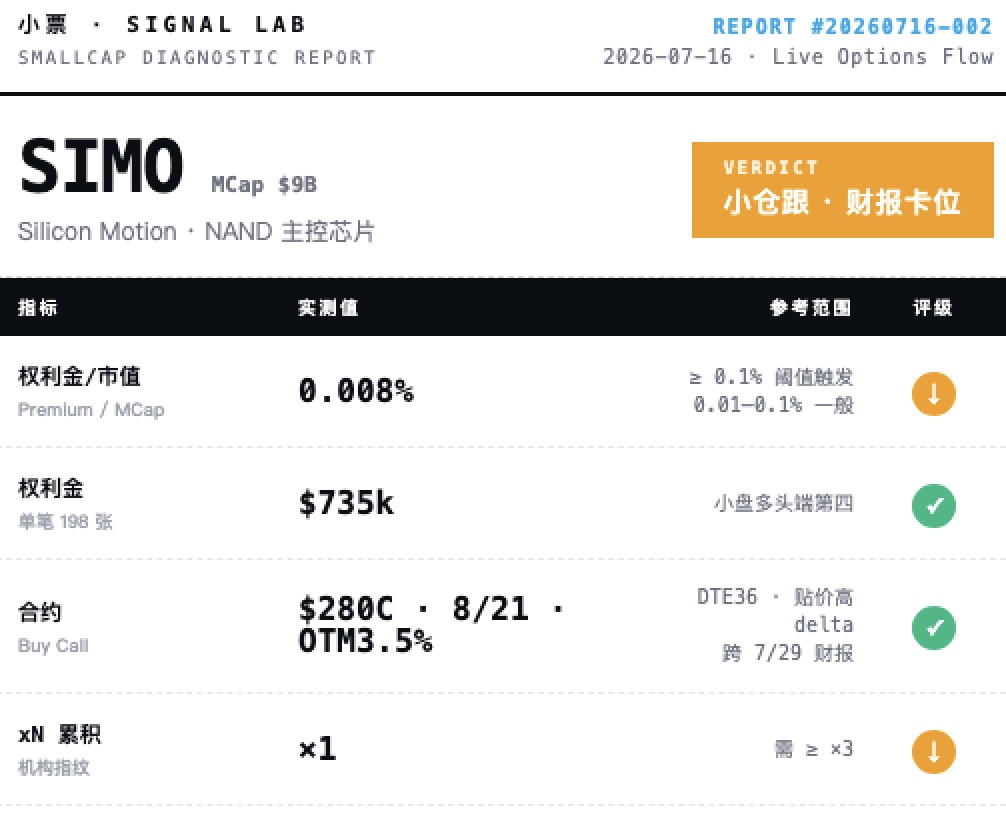The height and width of the screenshot is (832, 1006).
Task: Click the orange down-arrow icon in the xN 累积 row
Action: click(x=934, y=752)
